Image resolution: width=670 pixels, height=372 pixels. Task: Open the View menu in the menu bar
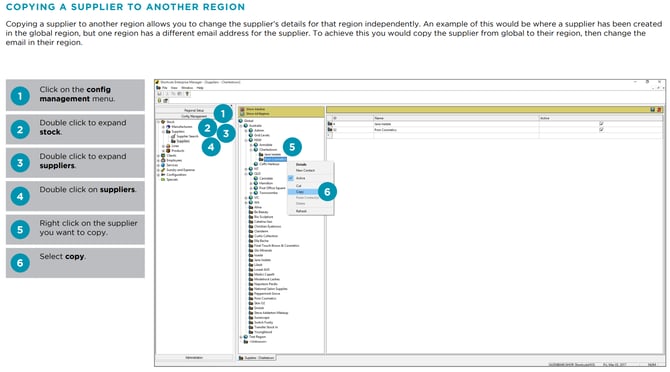(174, 88)
